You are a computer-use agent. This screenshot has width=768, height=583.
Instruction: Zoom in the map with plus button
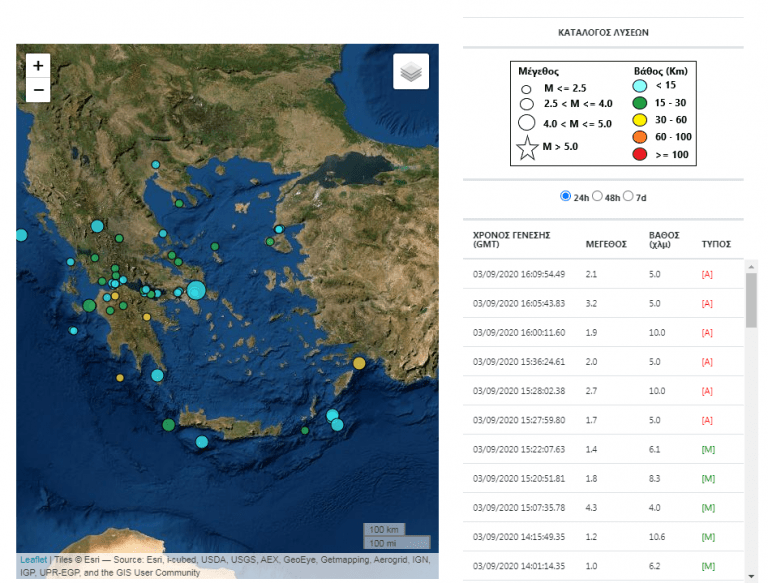pos(38,66)
